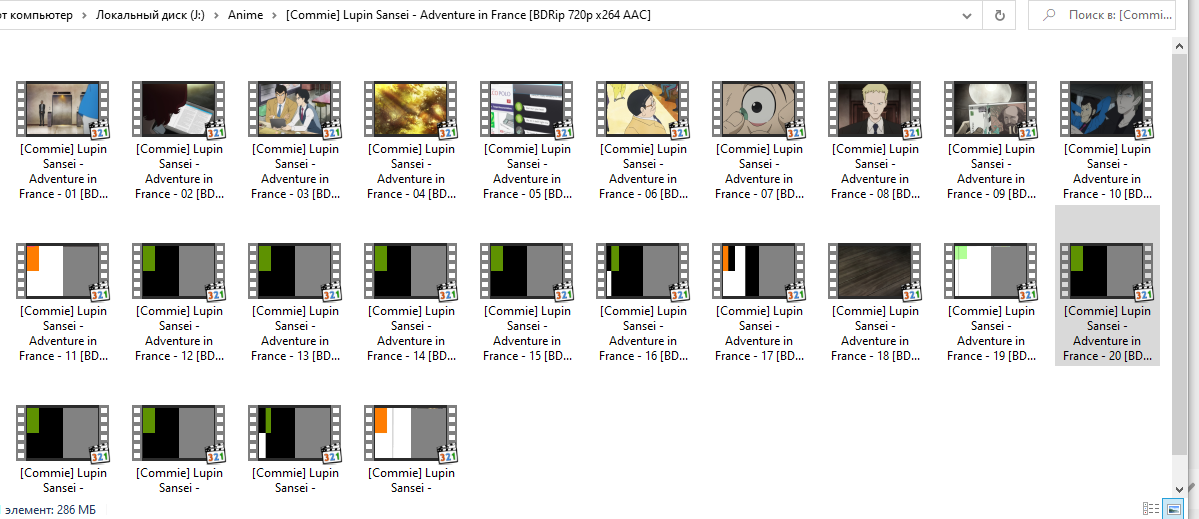Click the scrollbar down arrow

coord(1180,488)
